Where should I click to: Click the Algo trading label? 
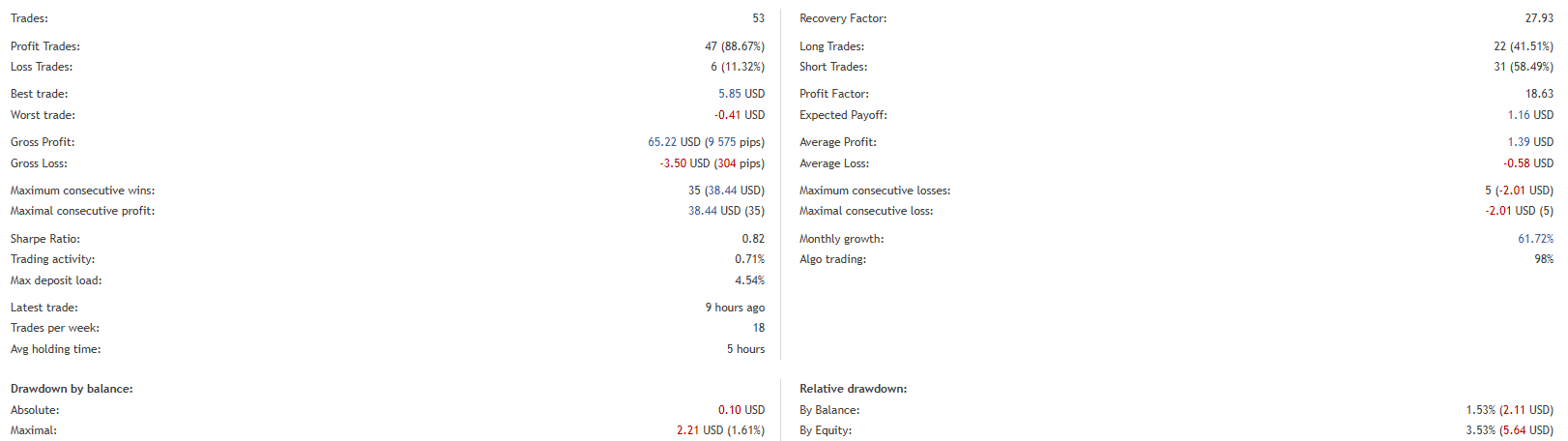(832, 259)
